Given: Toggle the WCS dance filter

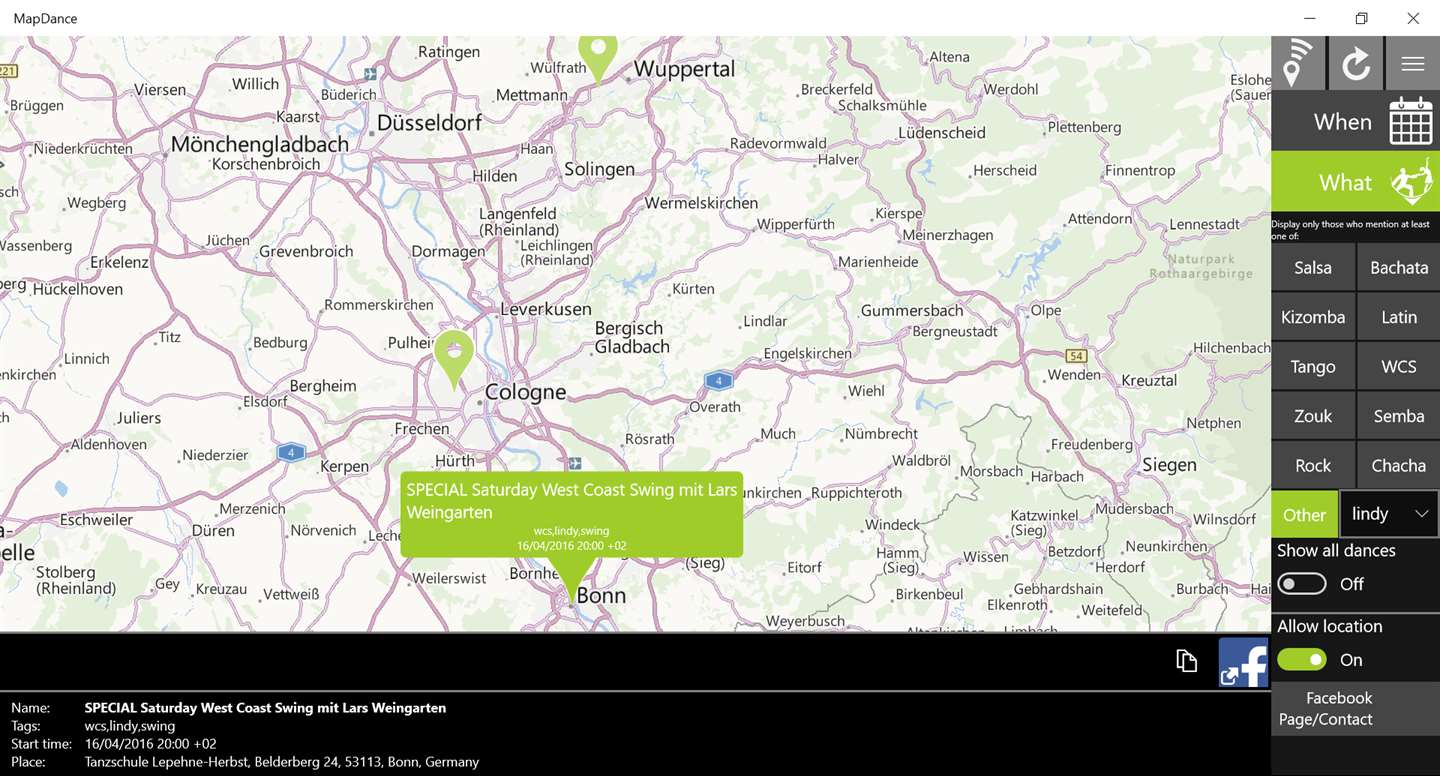Looking at the screenshot, I should click(1399, 366).
